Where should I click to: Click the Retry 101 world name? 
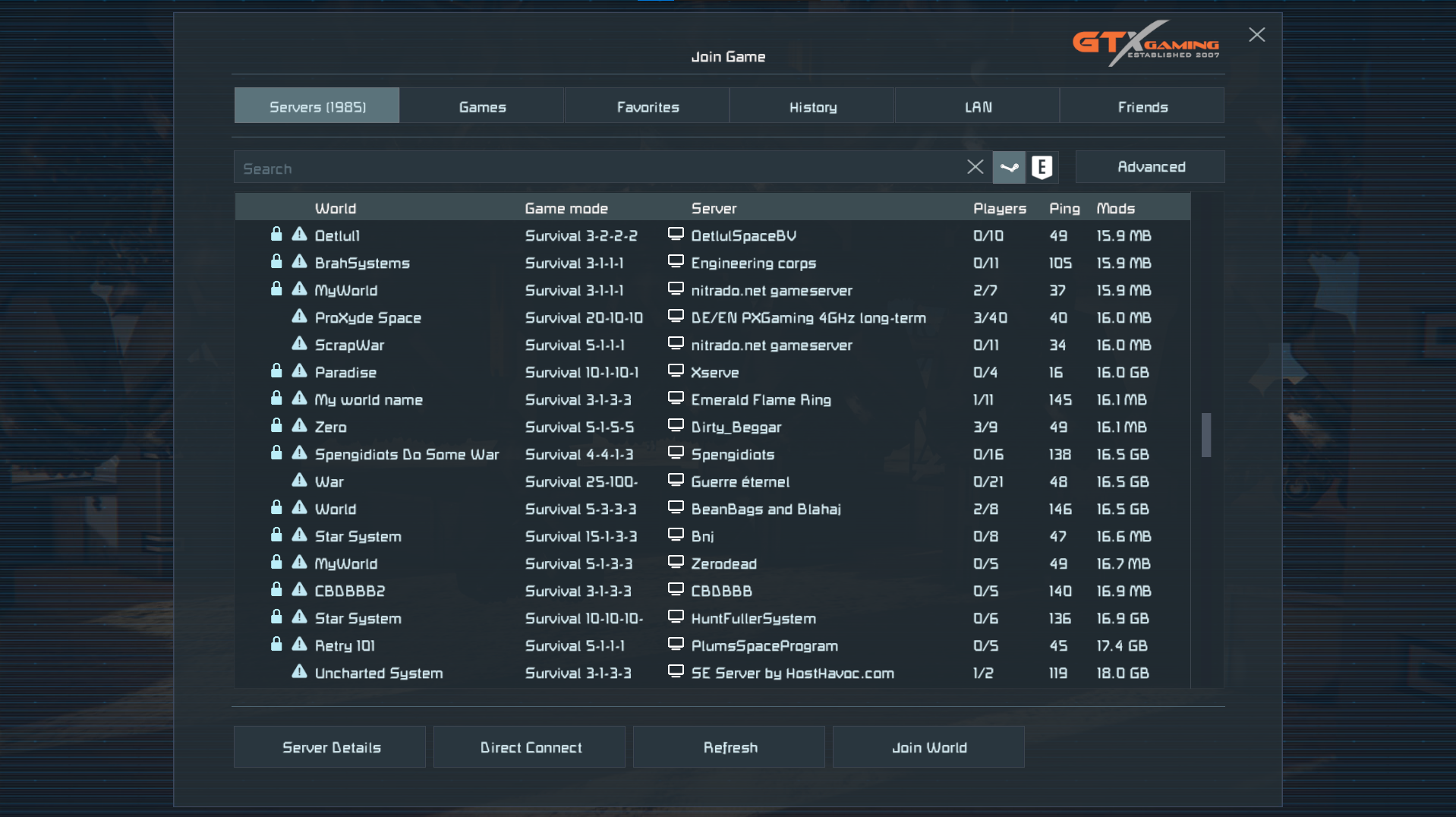point(345,645)
